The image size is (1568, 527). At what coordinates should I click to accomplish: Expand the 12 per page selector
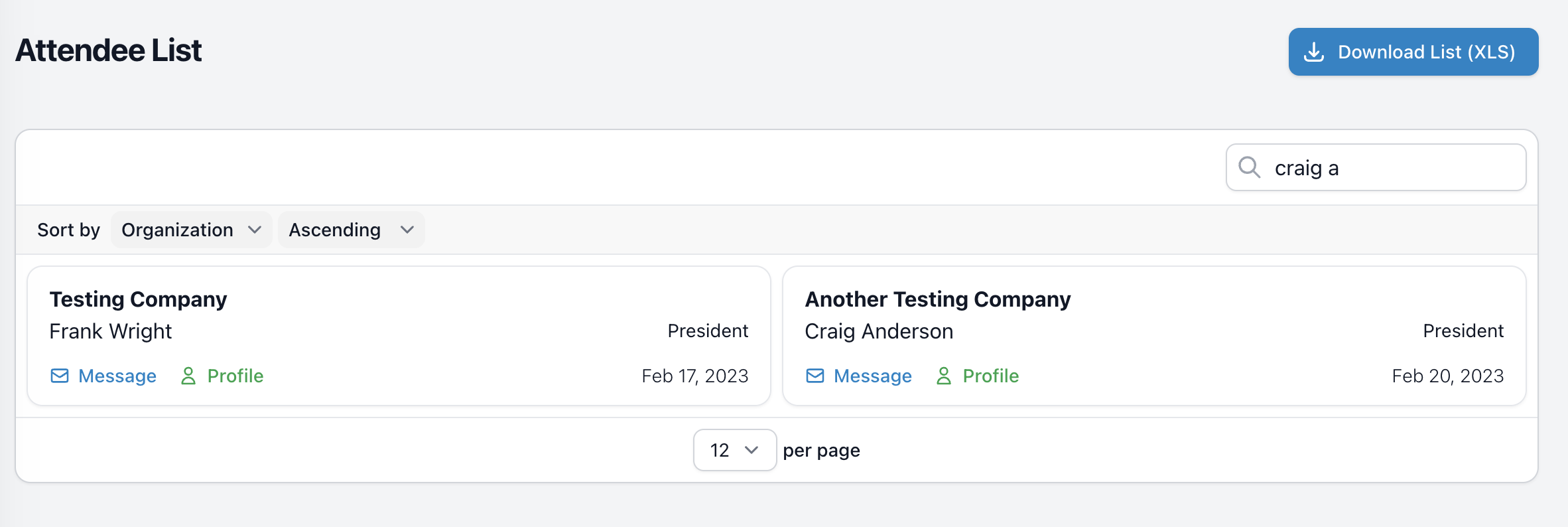[734, 450]
